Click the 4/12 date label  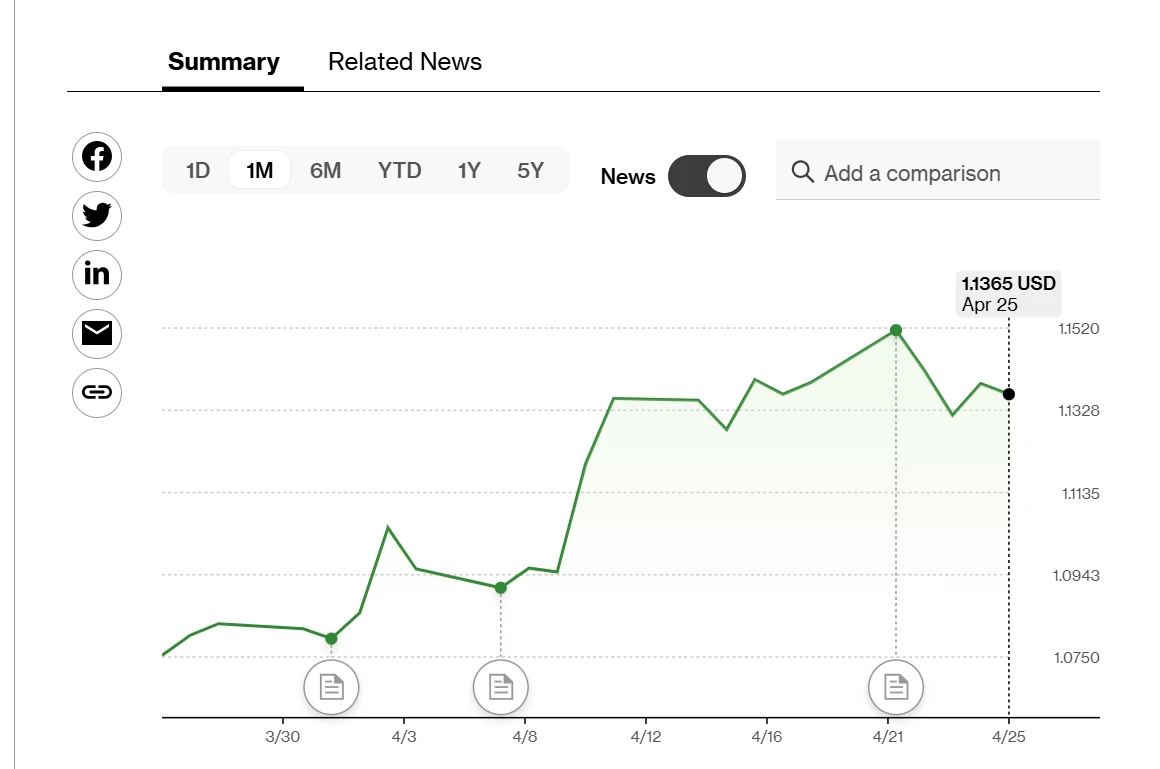(646, 736)
